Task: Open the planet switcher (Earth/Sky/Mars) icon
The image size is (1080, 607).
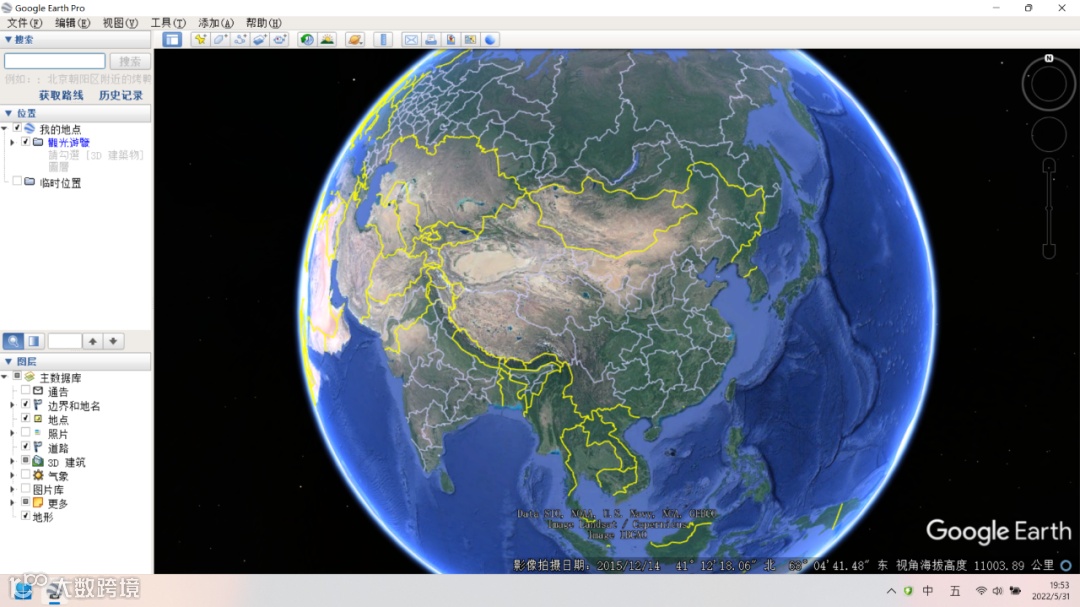Action: click(355, 40)
